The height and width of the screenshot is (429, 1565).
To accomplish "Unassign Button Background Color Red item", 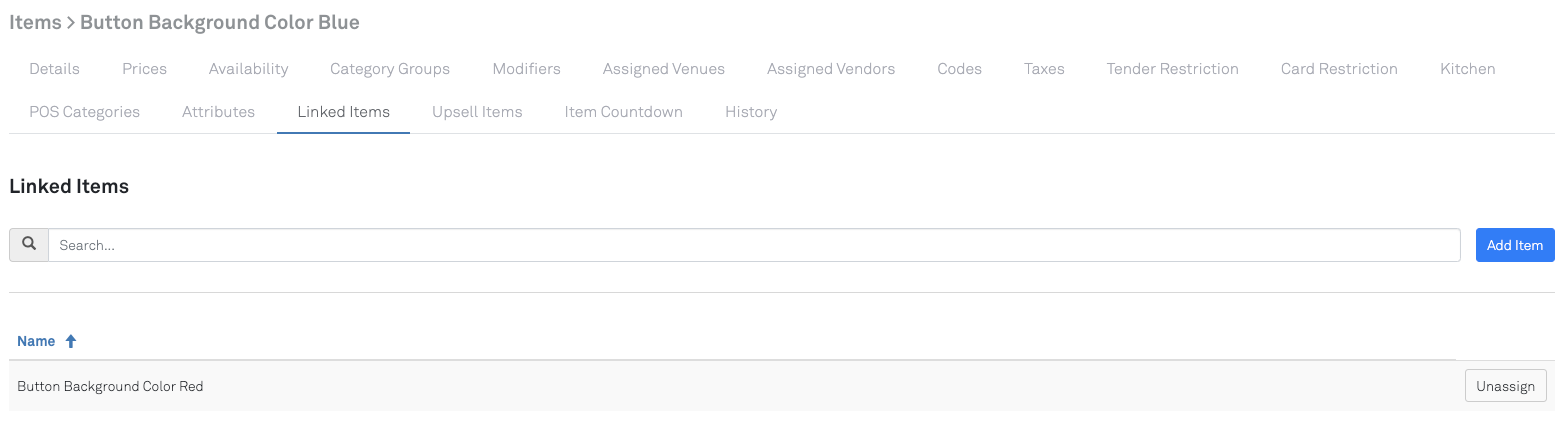I will 1505,386.
